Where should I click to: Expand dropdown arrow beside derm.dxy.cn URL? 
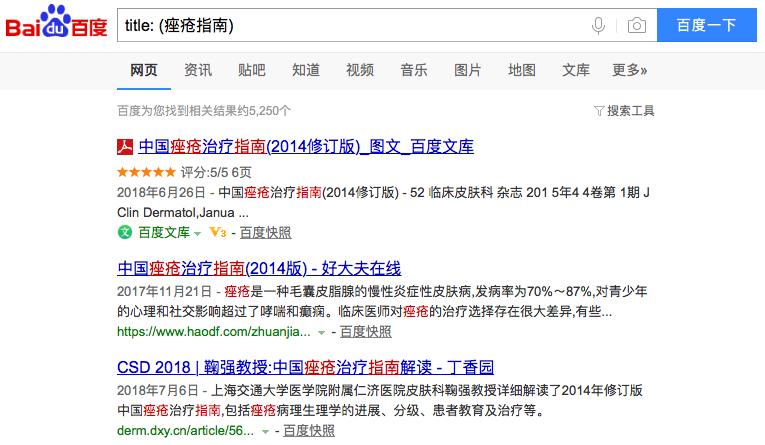[x=265, y=432]
